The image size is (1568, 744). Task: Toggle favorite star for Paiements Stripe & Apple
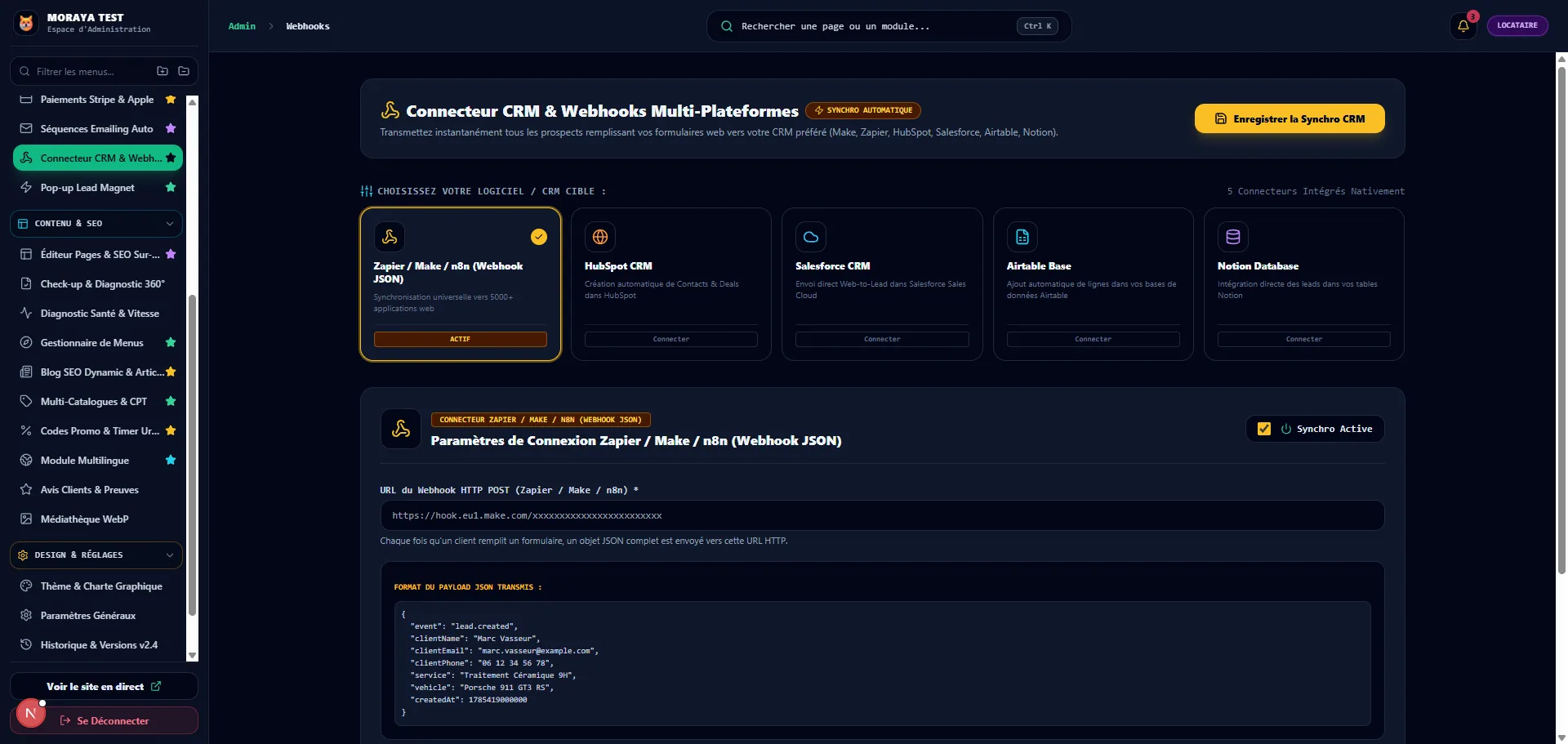[171, 100]
